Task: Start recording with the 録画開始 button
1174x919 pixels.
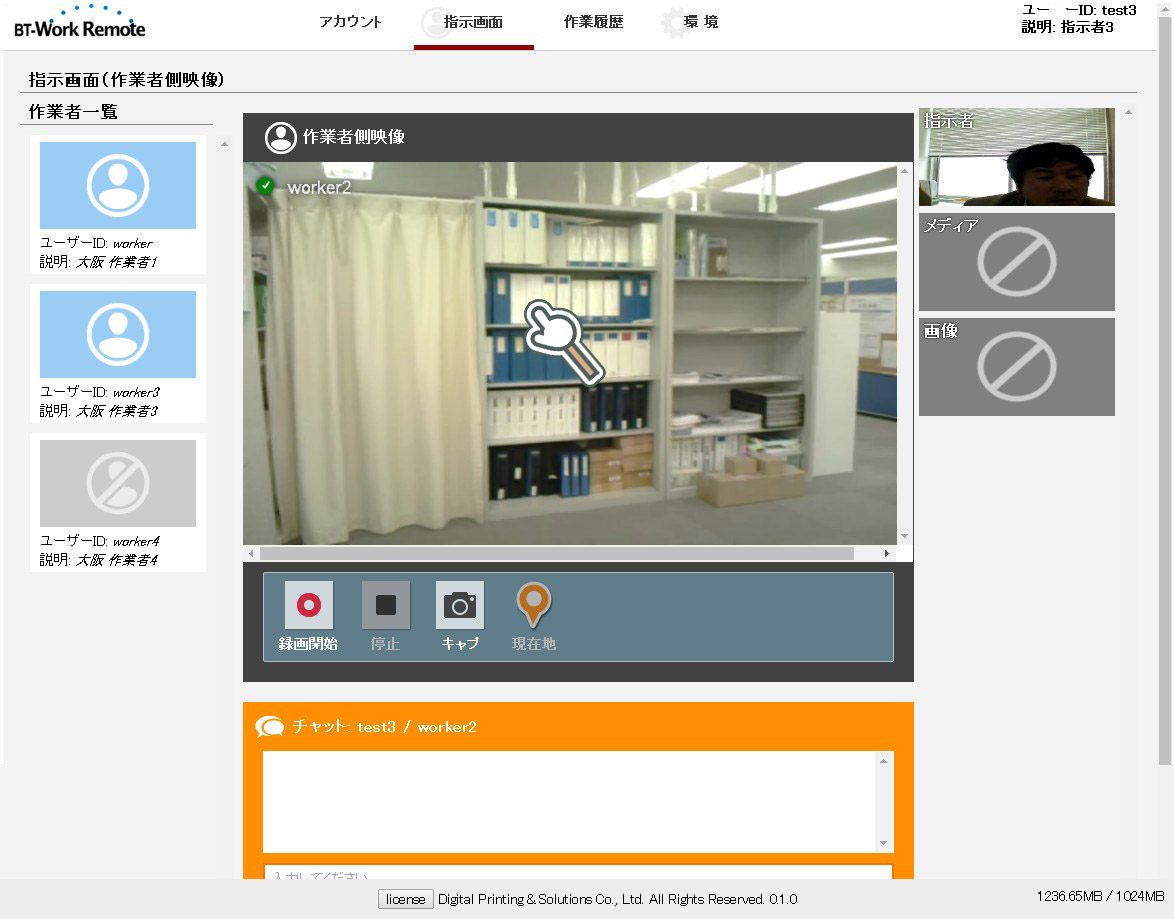Action: [x=309, y=606]
